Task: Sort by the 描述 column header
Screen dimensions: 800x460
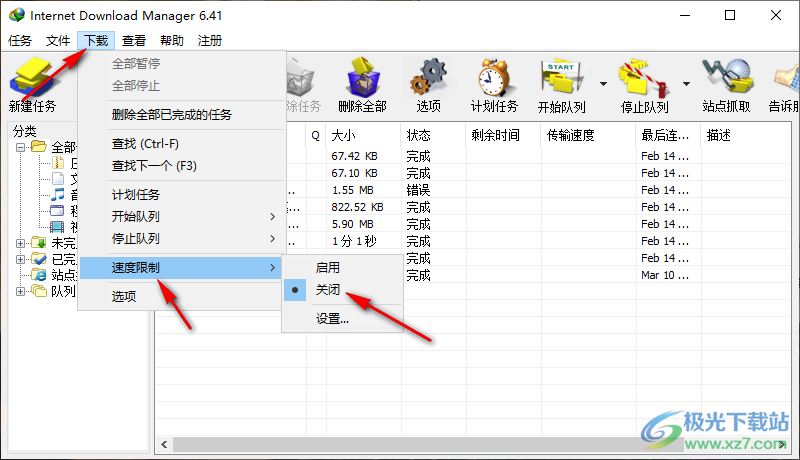Action: [x=746, y=135]
